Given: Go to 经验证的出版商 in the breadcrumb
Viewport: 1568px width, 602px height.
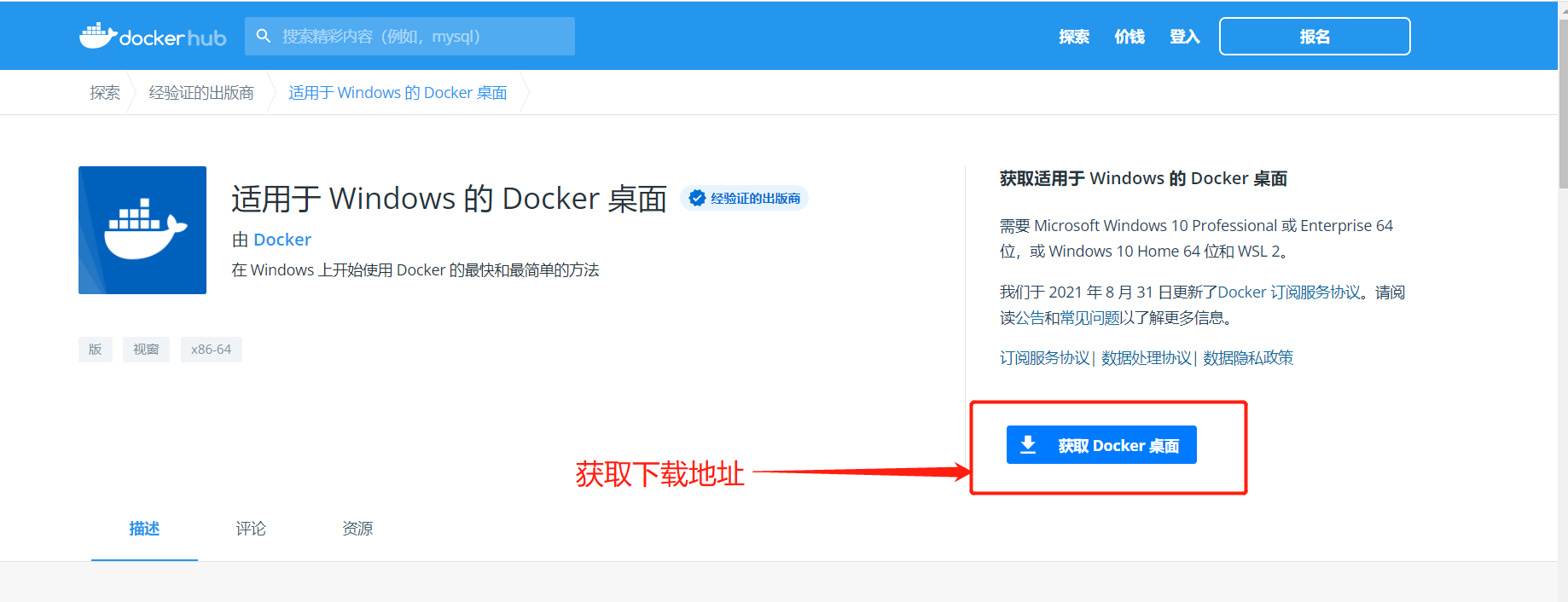Looking at the screenshot, I should click(201, 92).
